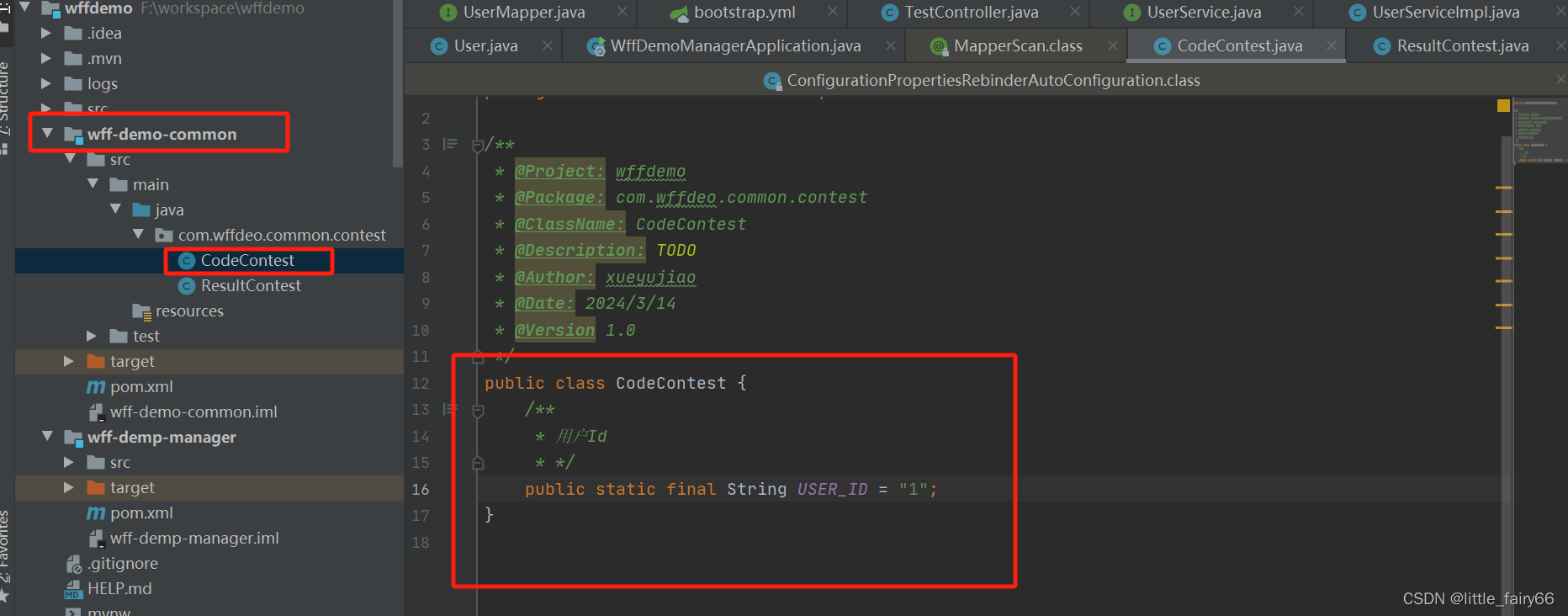Close the User.java tab

click(x=548, y=45)
